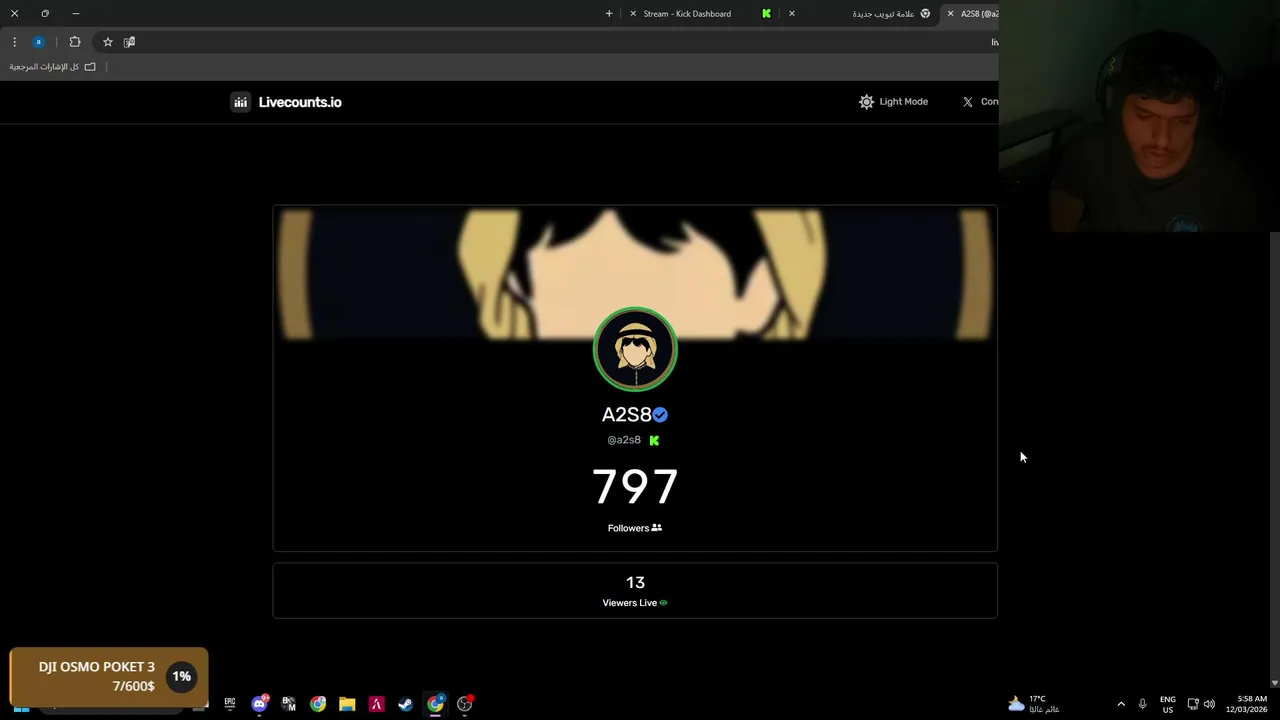The width and height of the screenshot is (1280, 720).
Task: Open the ENG US language switcher
Action: coord(1168,704)
